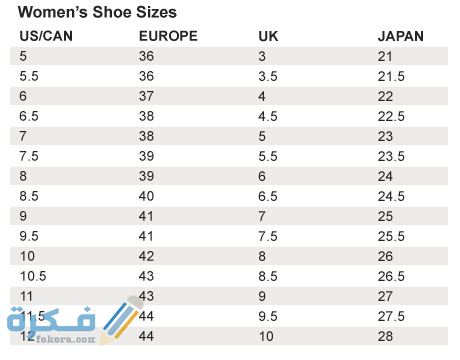
Task: Click the fokora.com watermark text
Action: 66,339
